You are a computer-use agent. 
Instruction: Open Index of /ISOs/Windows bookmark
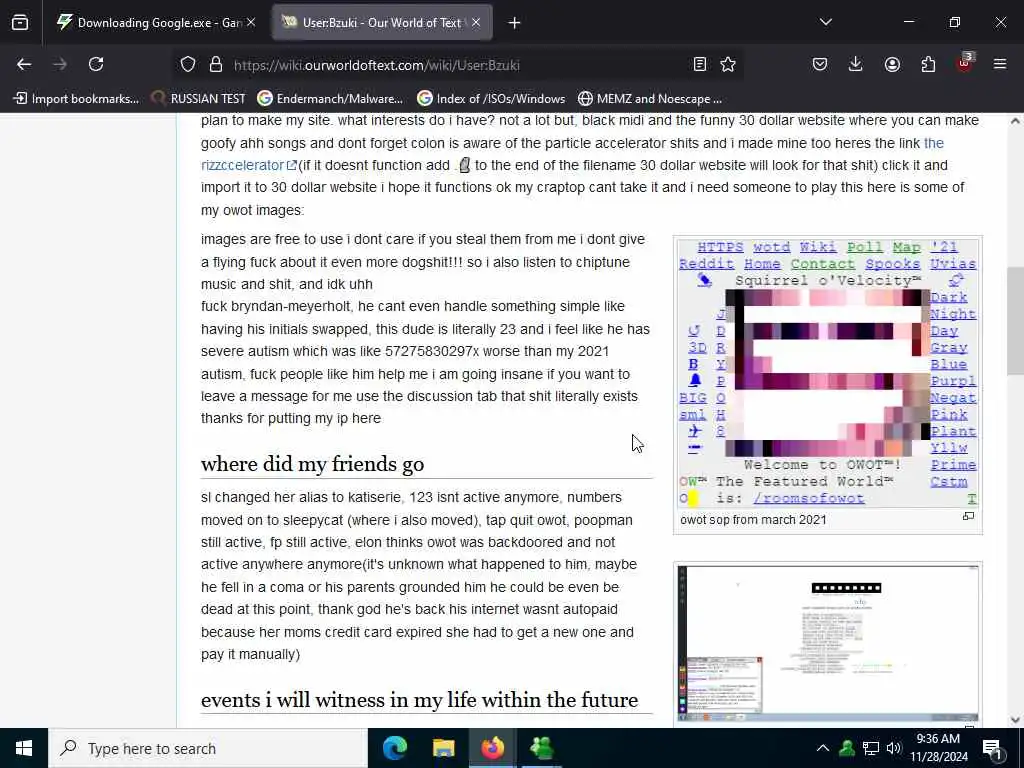click(492, 99)
